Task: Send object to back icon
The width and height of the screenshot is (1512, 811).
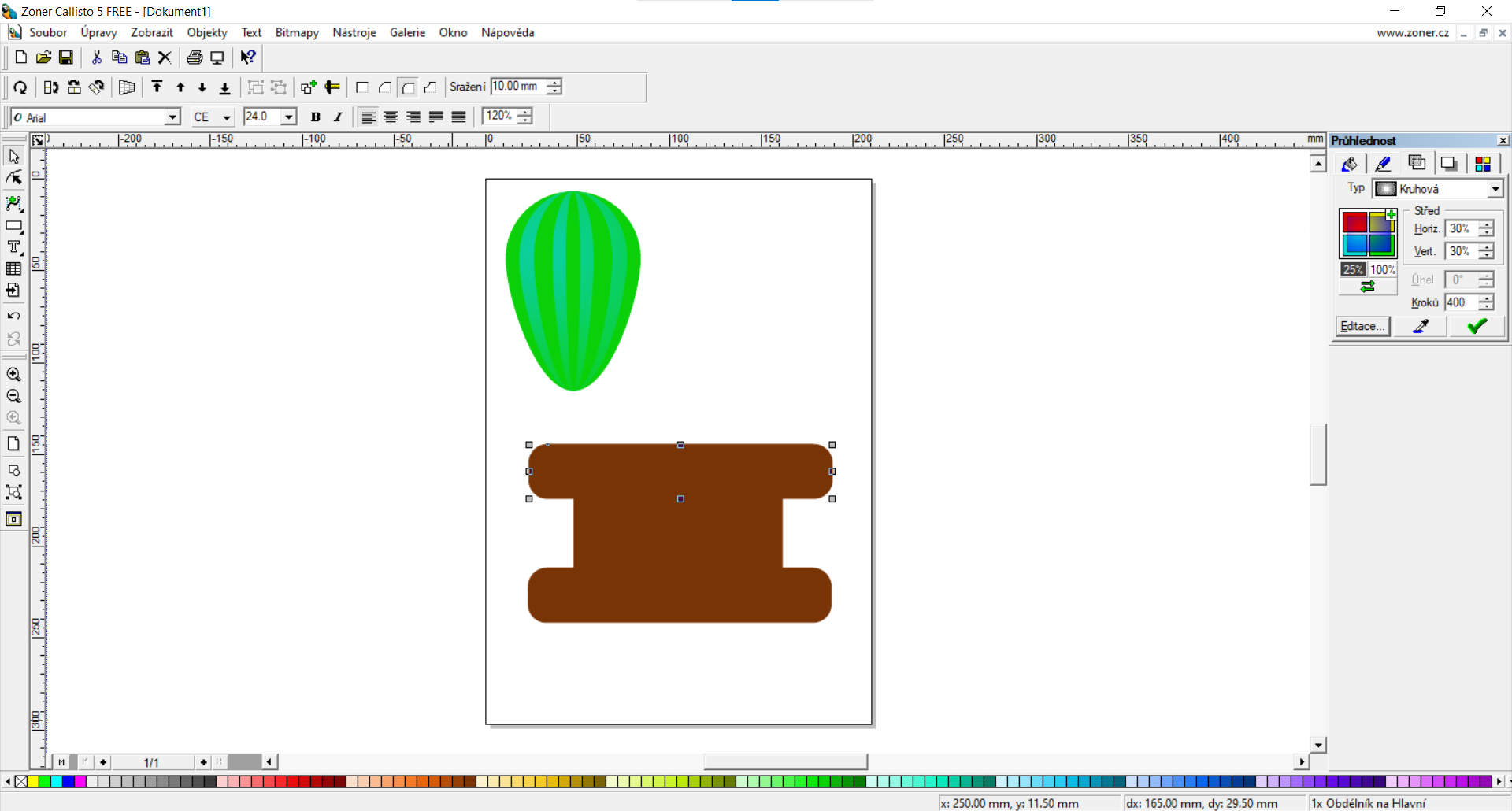Action: (225, 87)
